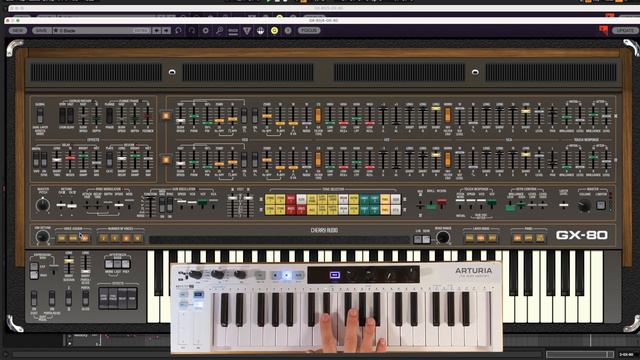Click the white globe-shaped toolbar icon
The width and height of the screenshot is (640, 360).
260,31
